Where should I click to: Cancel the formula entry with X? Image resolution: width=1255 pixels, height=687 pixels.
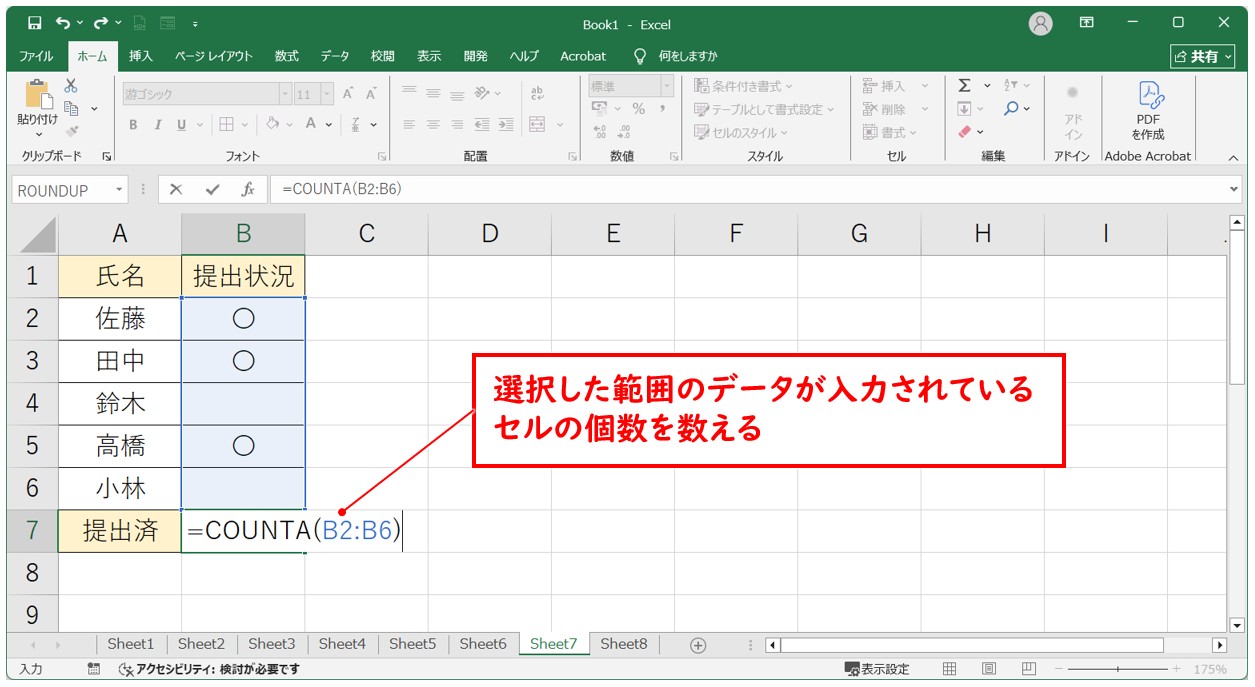pyautogui.click(x=176, y=189)
